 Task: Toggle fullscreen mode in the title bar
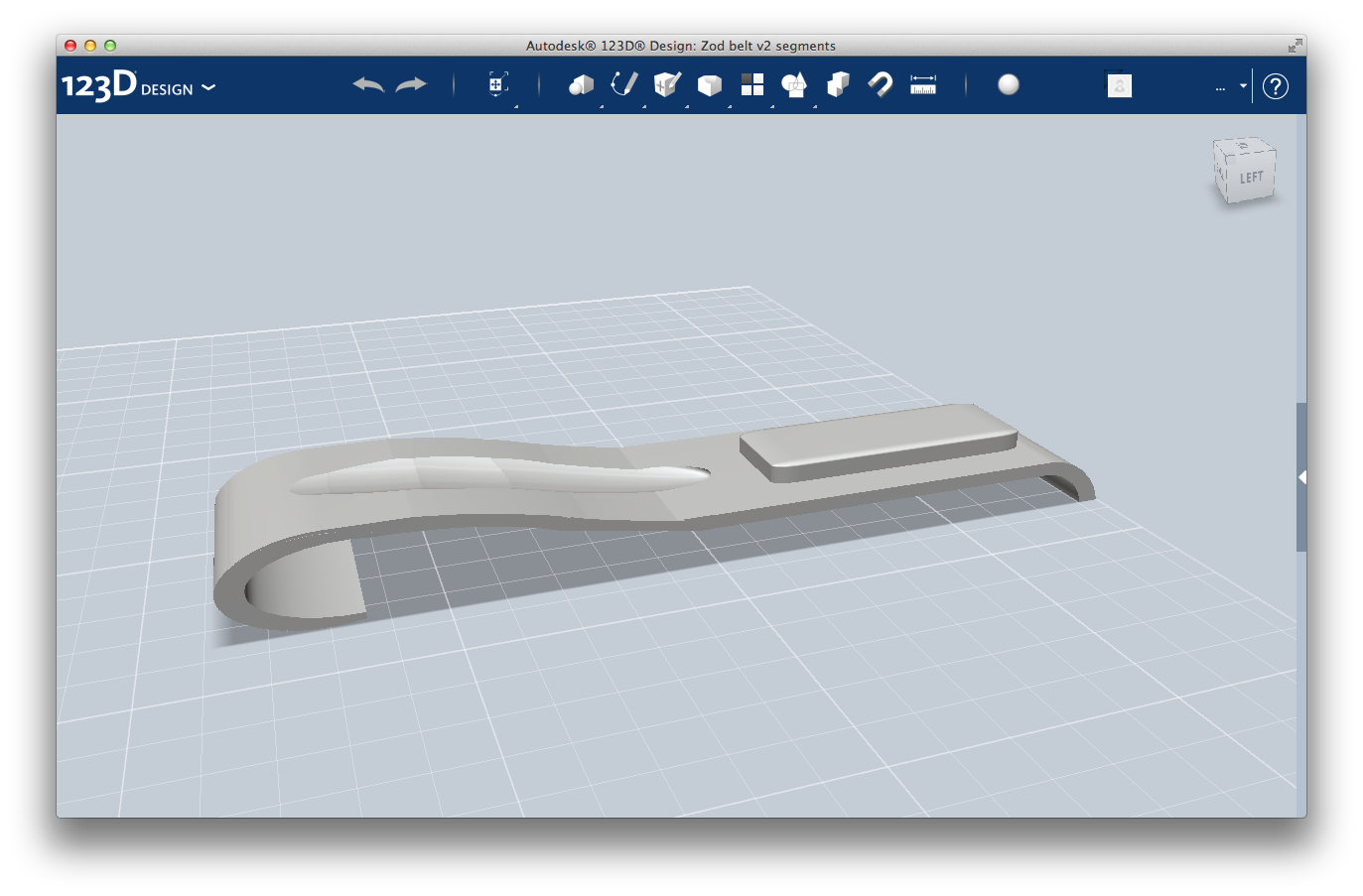point(1295,46)
